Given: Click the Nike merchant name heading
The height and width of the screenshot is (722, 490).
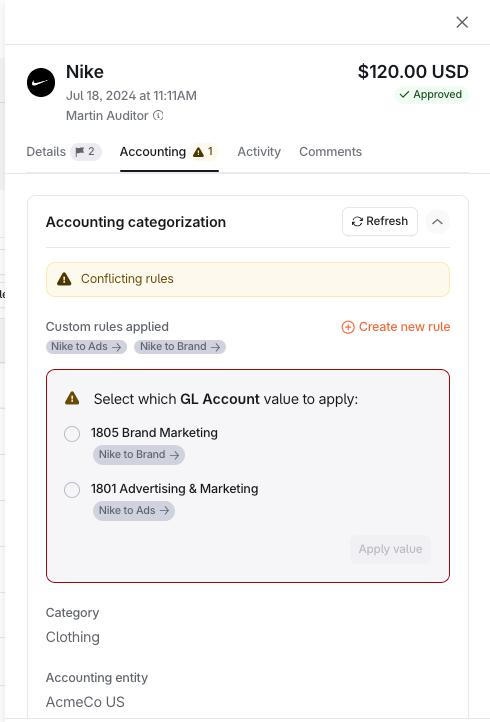Looking at the screenshot, I should tap(85, 72).
